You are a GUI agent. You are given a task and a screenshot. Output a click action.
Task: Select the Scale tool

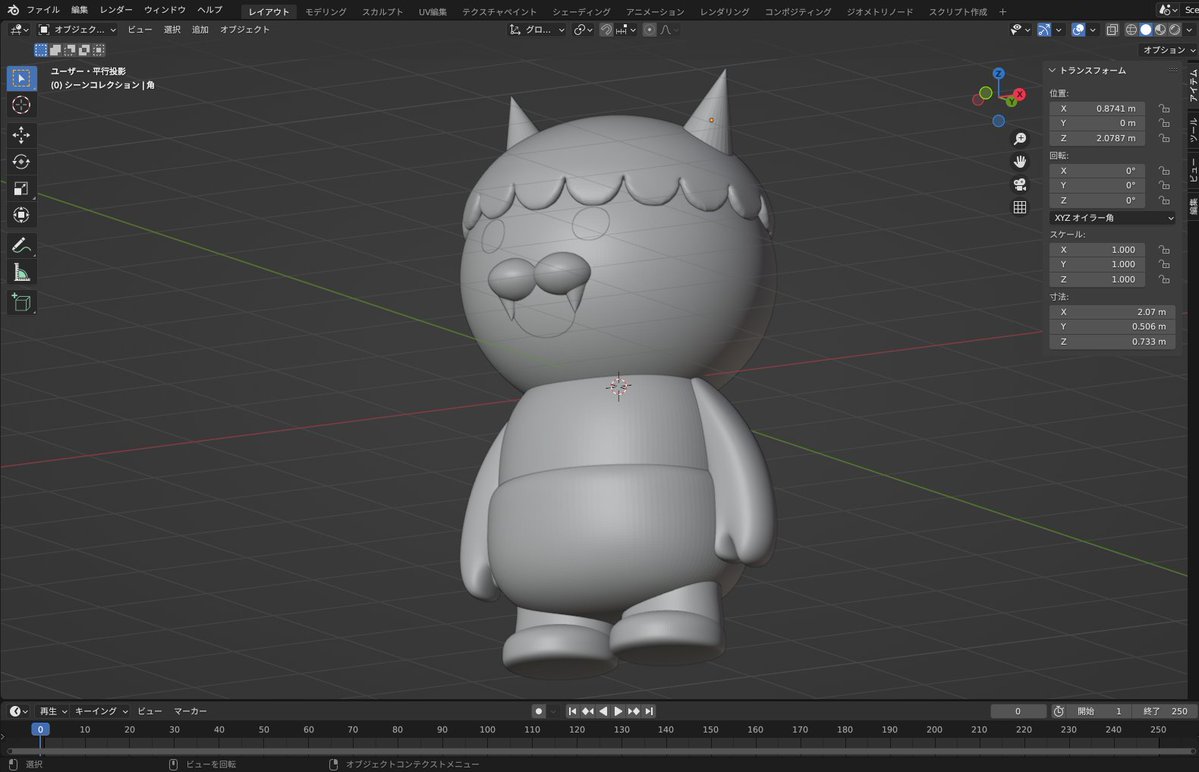[21, 188]
